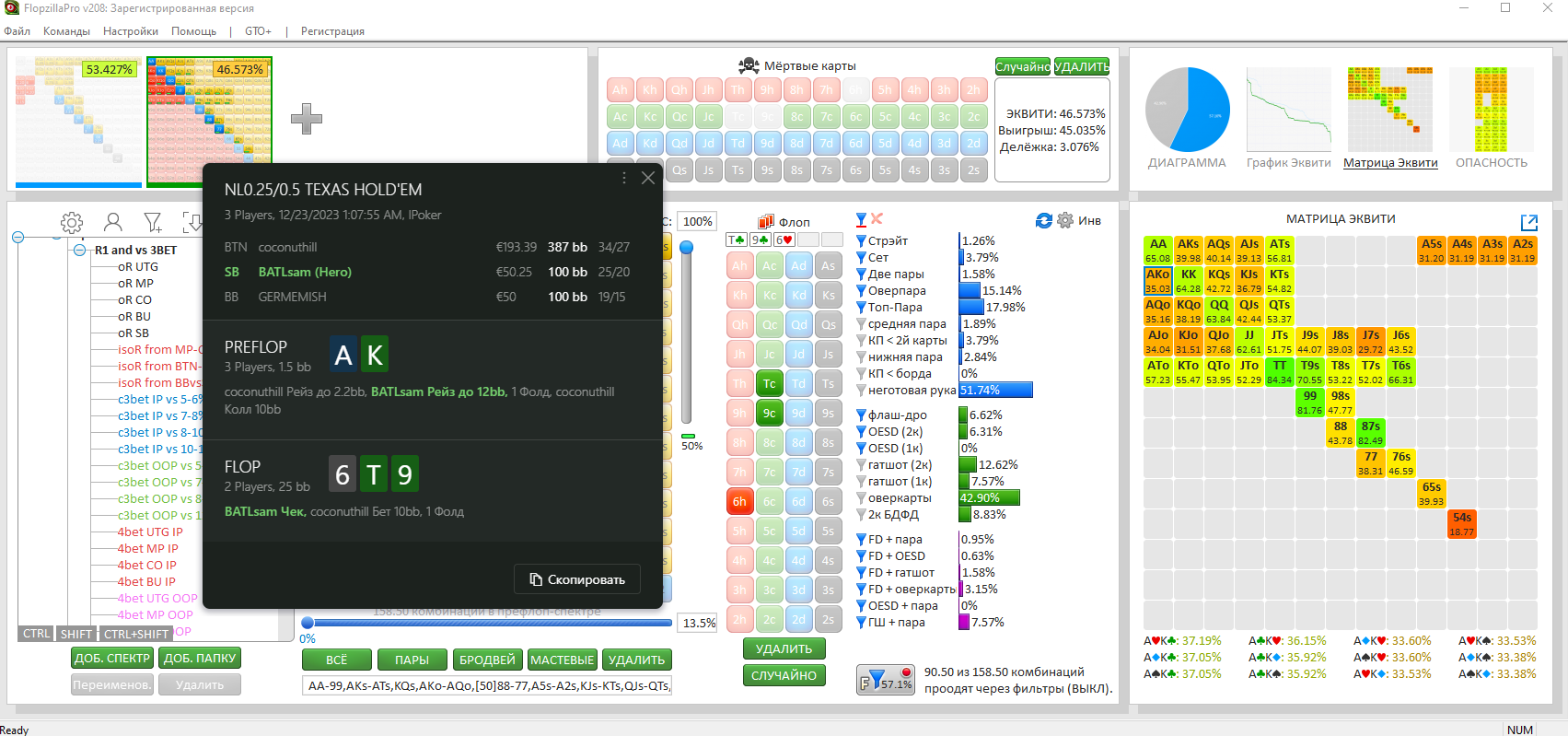
Task: Close the hand history popup with the X
Action: tap(648, 178)
